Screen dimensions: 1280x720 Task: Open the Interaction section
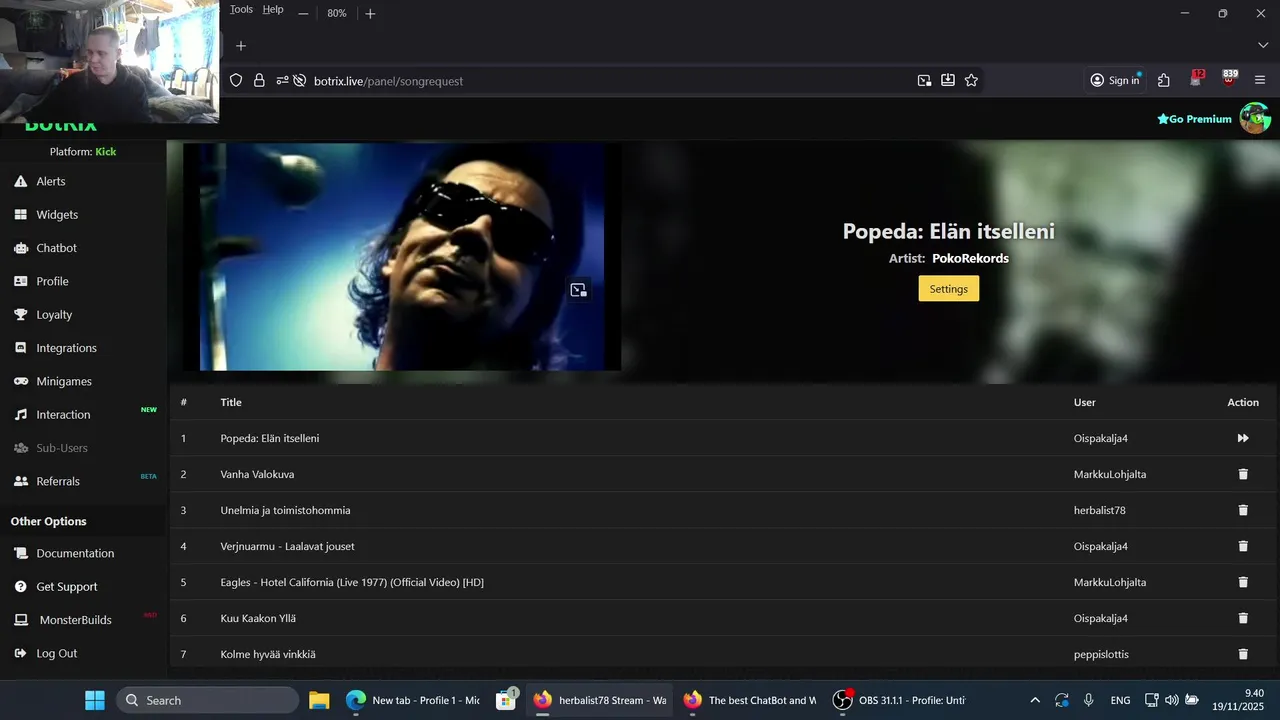coord(63,414)
